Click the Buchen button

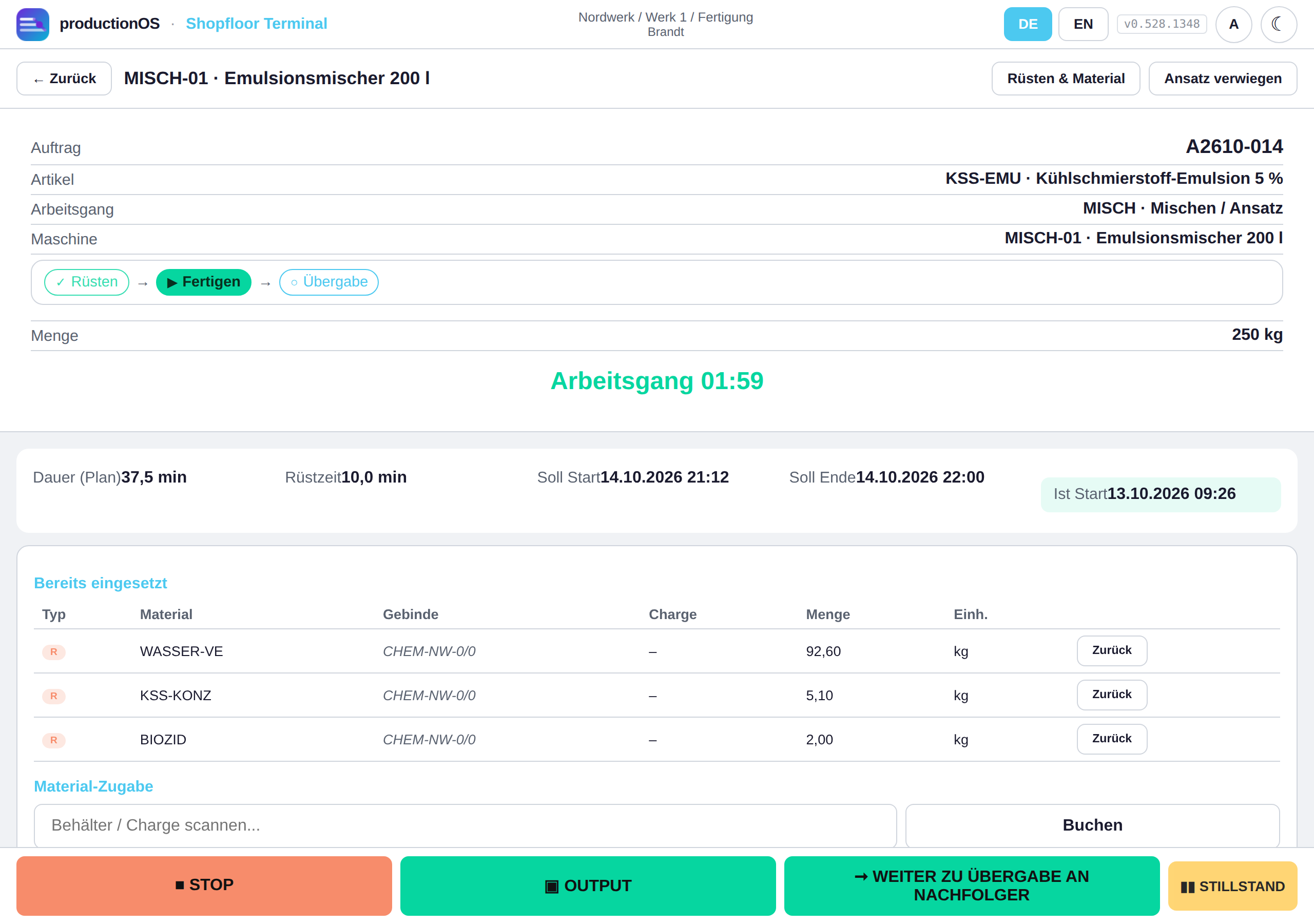point(1092,825)
